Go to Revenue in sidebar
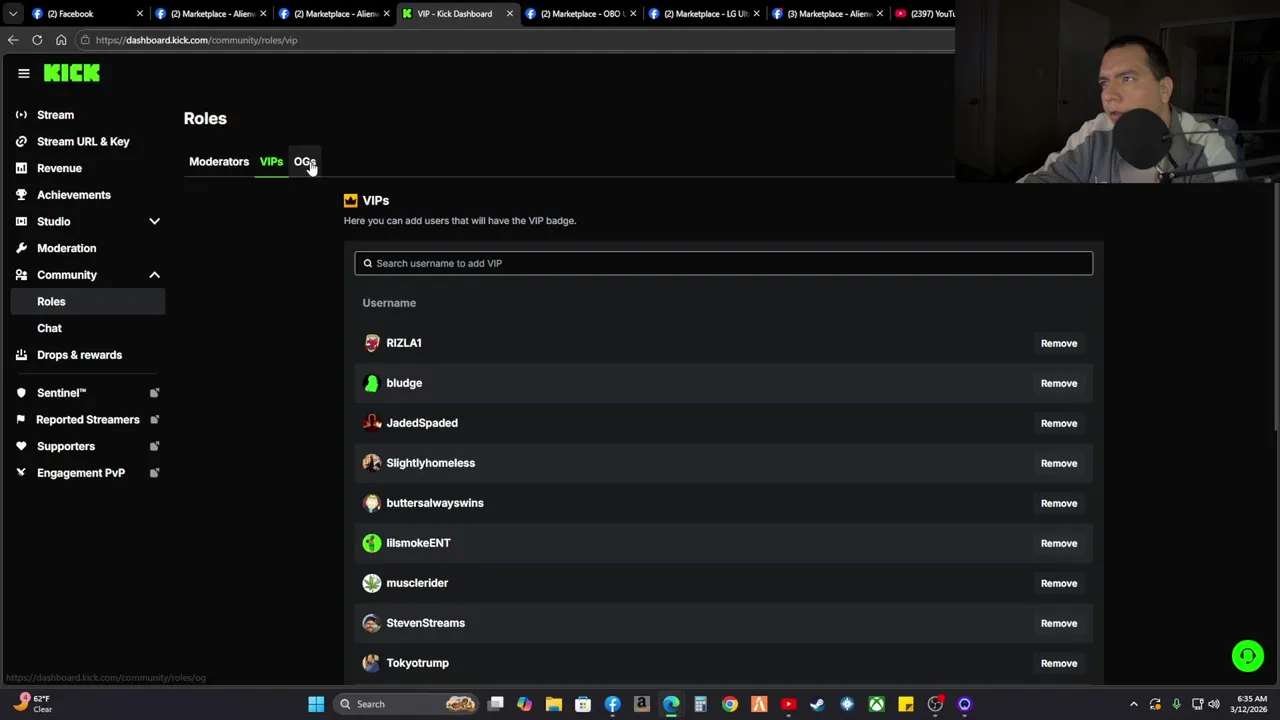Screen dimensions: 1280x720 click(59, 168)
